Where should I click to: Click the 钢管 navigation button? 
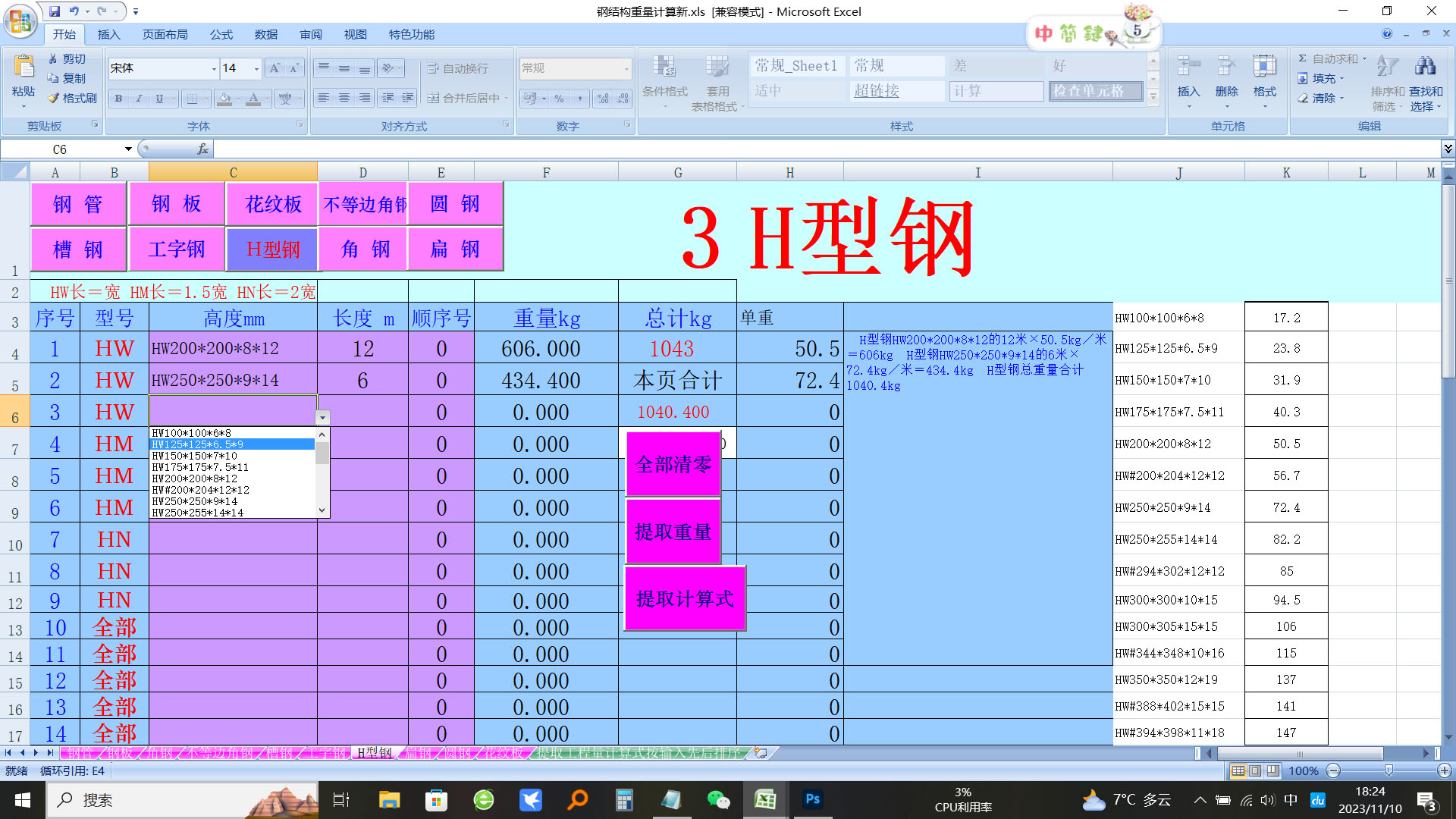coord(78,203)
